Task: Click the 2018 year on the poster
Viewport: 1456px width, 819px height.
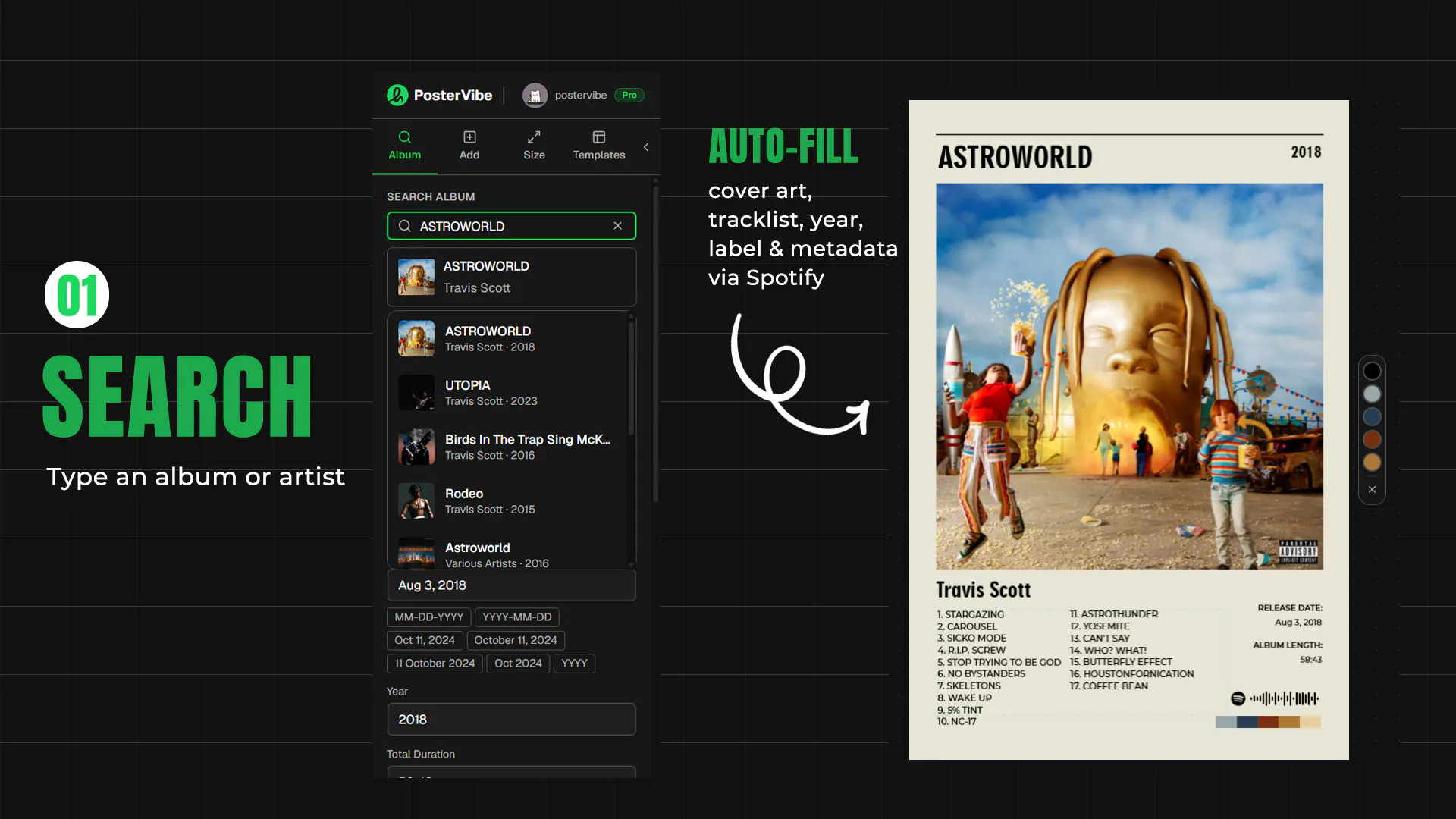Action: tap(1306, 152)
